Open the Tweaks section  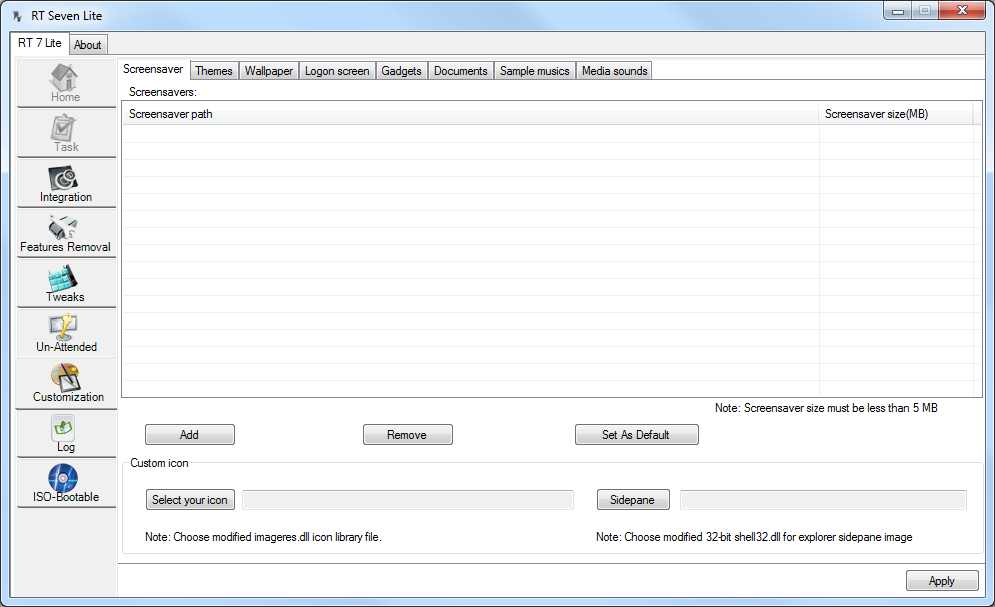[66, 284]
